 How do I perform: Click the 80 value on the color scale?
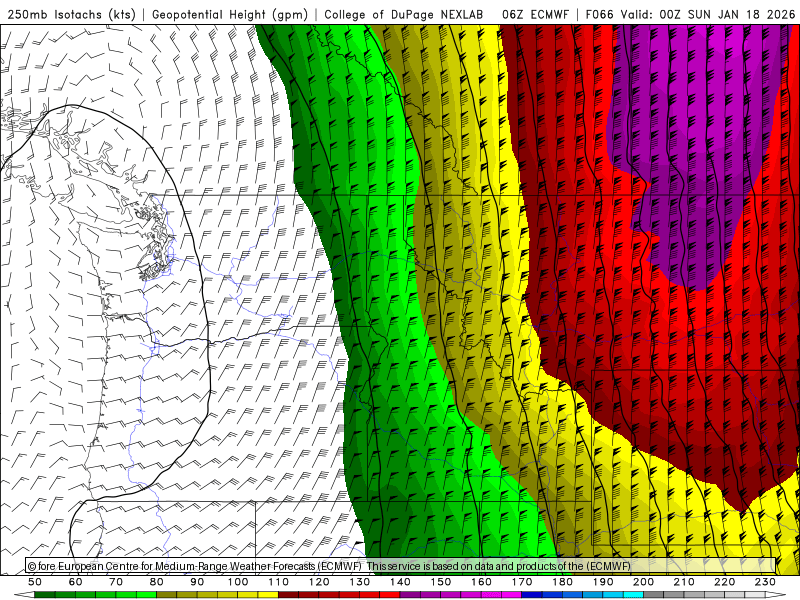point(157,582)
